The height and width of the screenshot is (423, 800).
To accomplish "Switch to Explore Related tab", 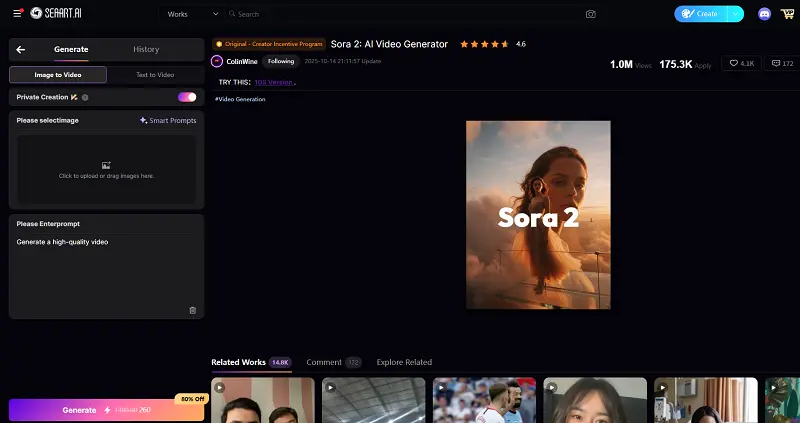I will point(404,362).
